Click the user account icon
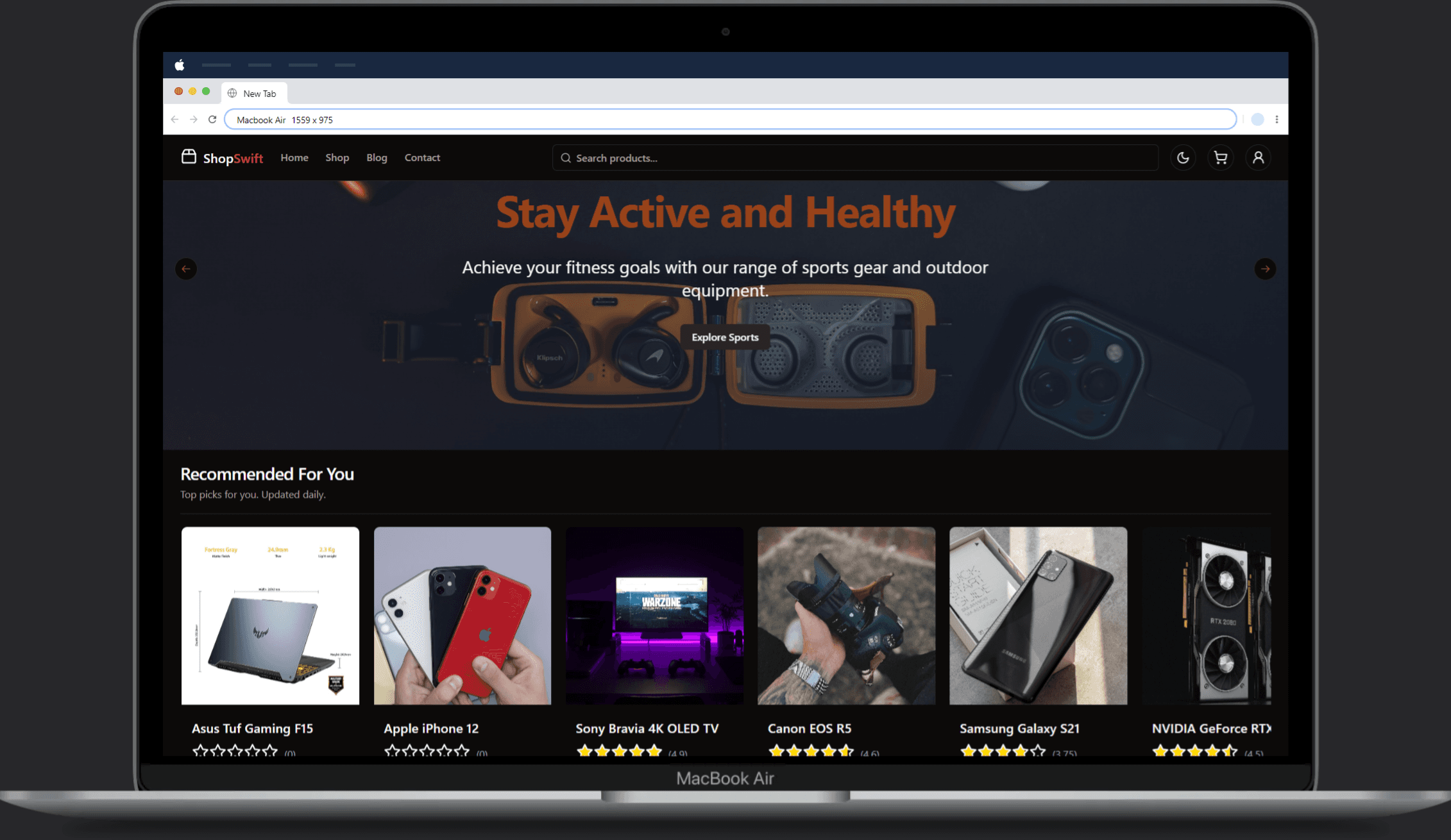The height and width of the screenshot is (840, 1451). 1258,157
